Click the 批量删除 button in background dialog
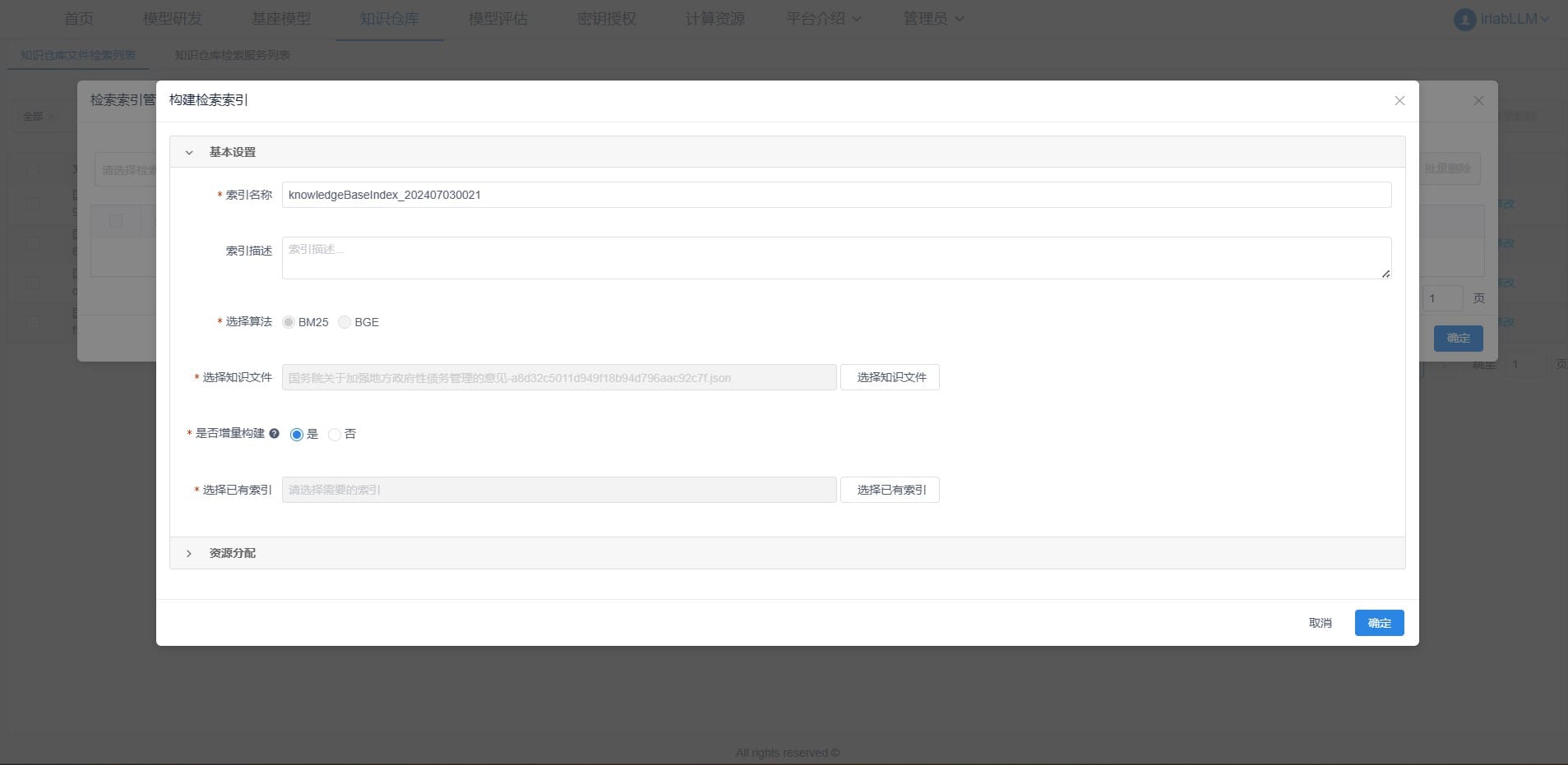Viewport: 1568px width, 765px height. pyautogui.click(x=1447, y=168)
